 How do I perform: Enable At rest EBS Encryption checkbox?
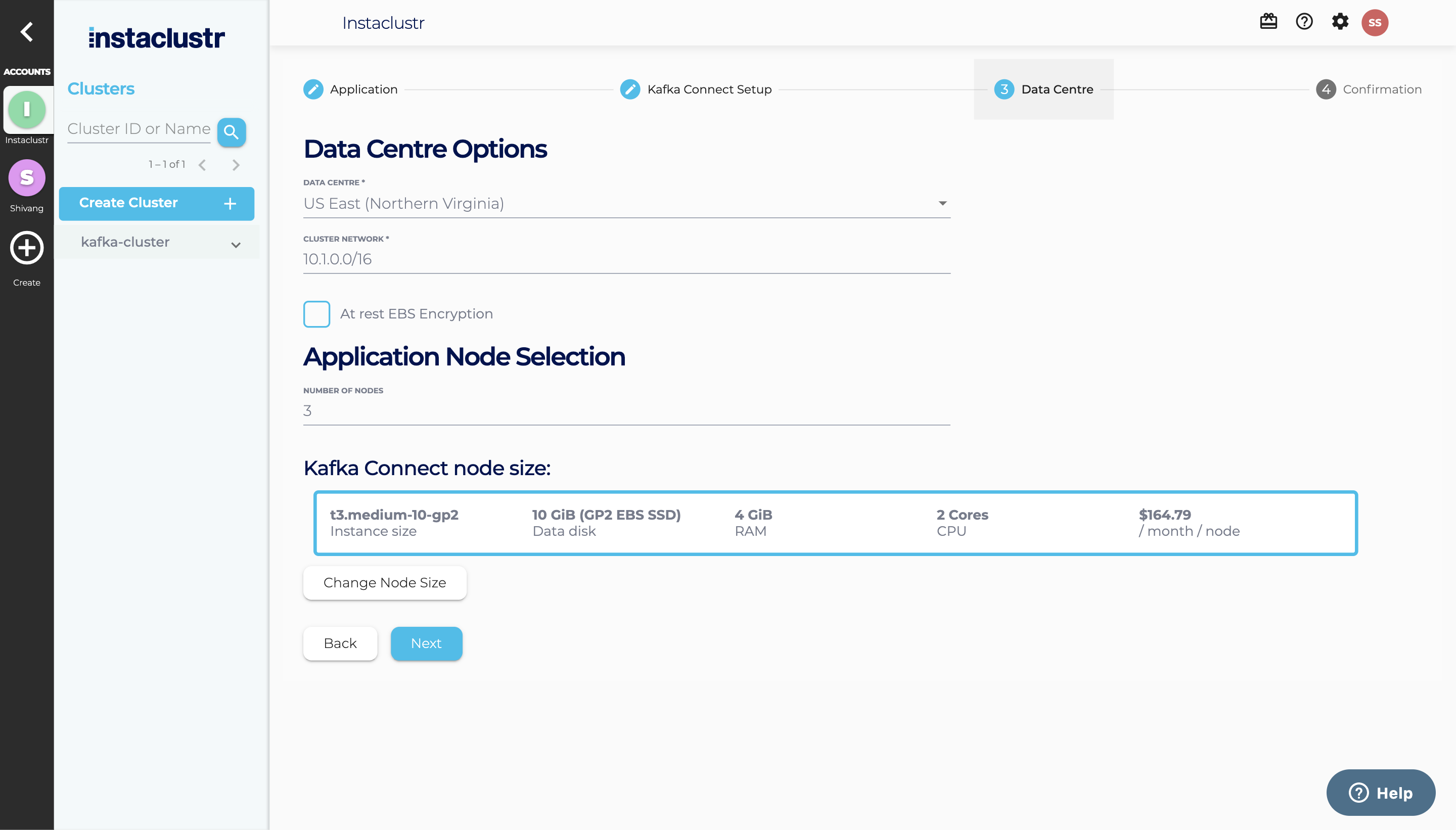tap(316, 314)
